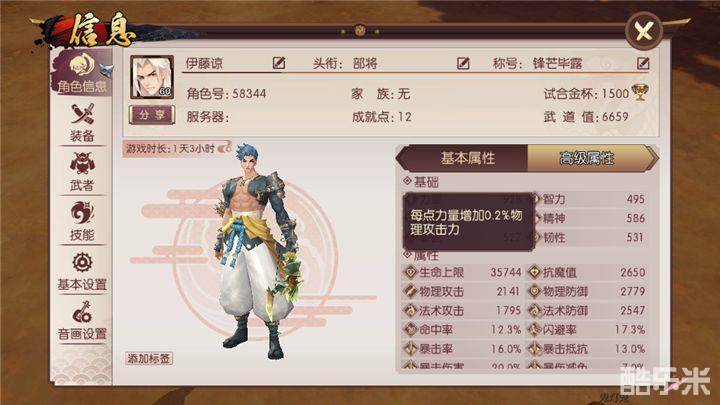Close the 信息 panel with X

643,31
